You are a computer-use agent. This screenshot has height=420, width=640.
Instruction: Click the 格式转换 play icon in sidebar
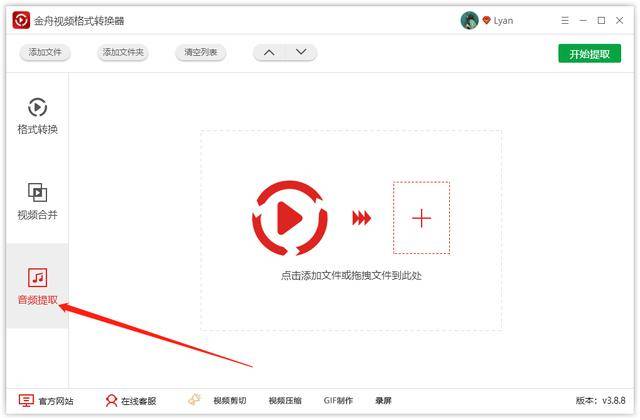(37, 107)
